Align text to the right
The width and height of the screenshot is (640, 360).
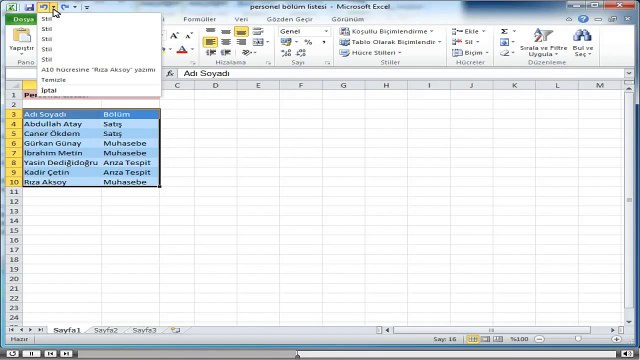[x=241, y=42]
